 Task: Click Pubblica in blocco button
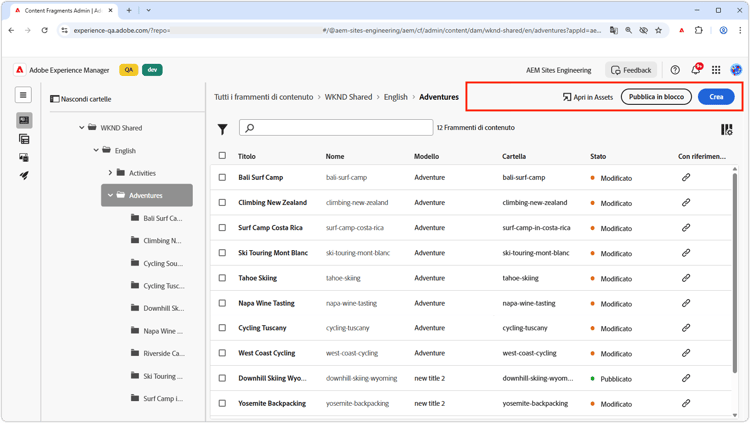[x=656, y=97]
